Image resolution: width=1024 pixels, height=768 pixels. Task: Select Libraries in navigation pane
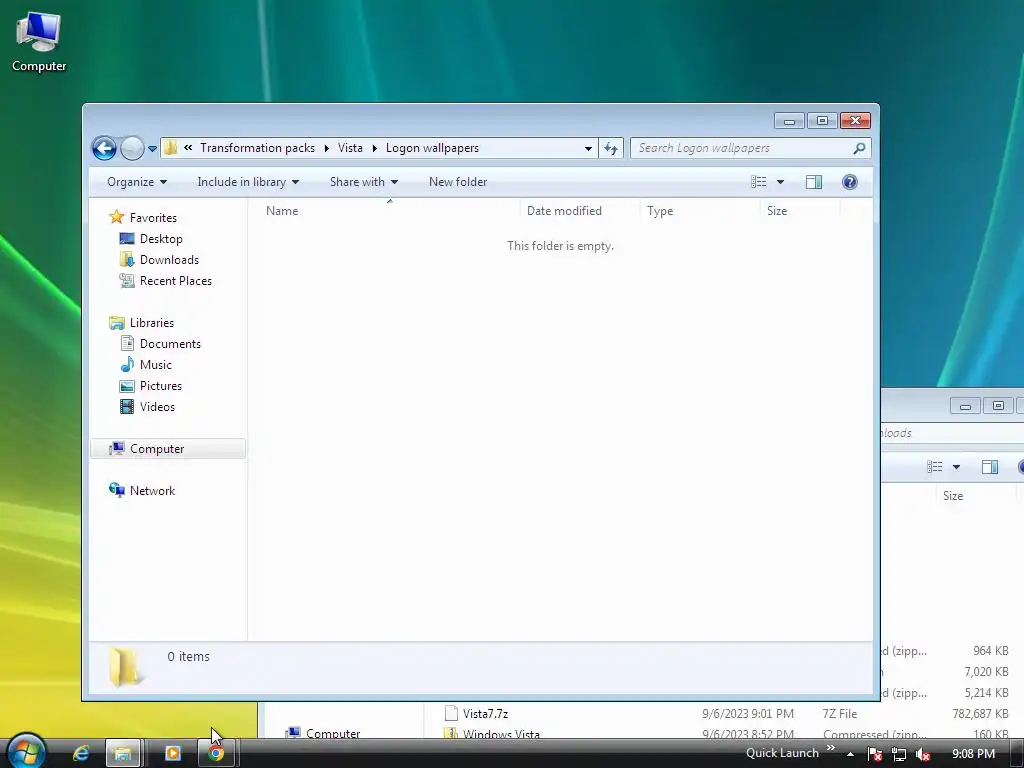click(x=152, y=323)
